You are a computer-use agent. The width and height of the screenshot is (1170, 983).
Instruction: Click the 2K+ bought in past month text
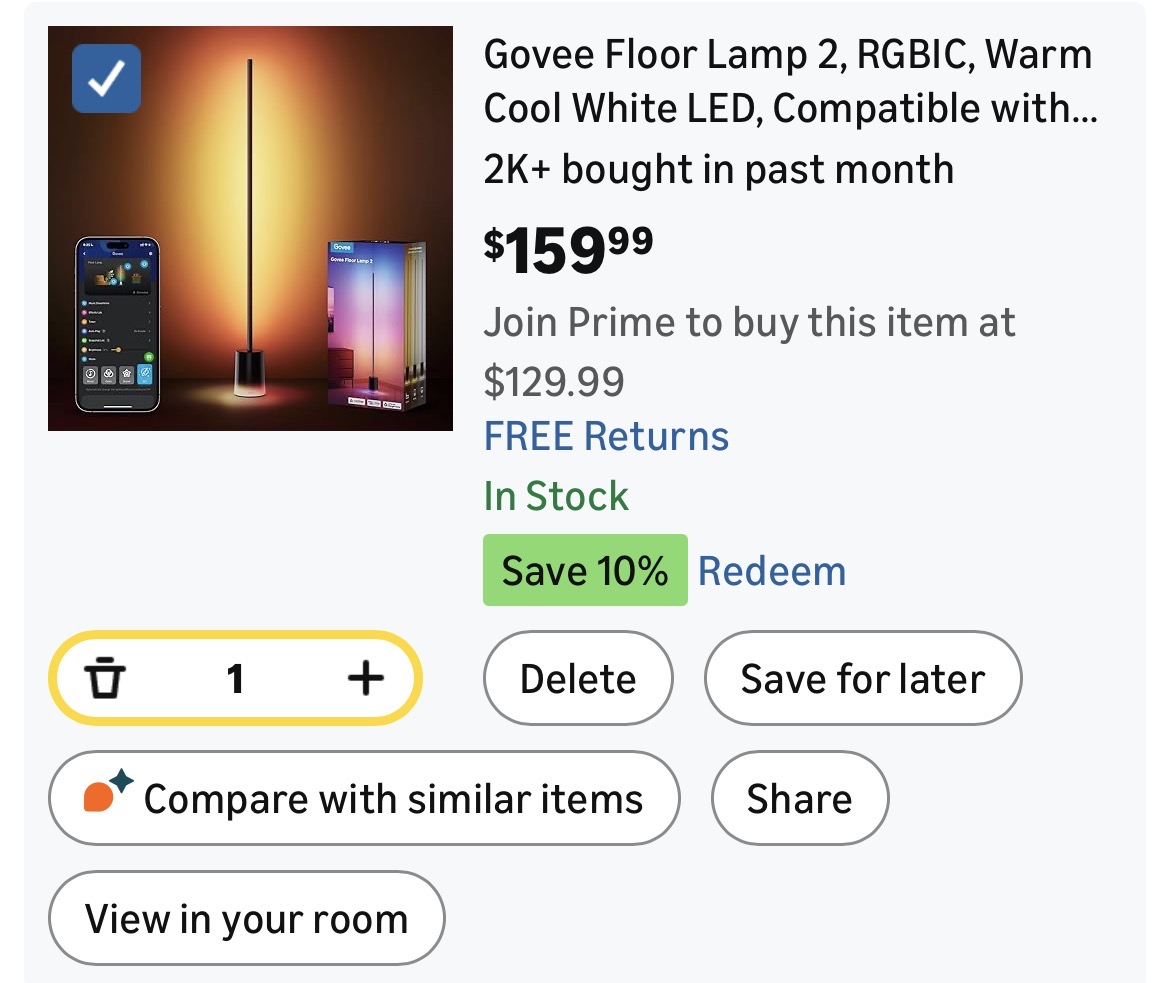718,169
